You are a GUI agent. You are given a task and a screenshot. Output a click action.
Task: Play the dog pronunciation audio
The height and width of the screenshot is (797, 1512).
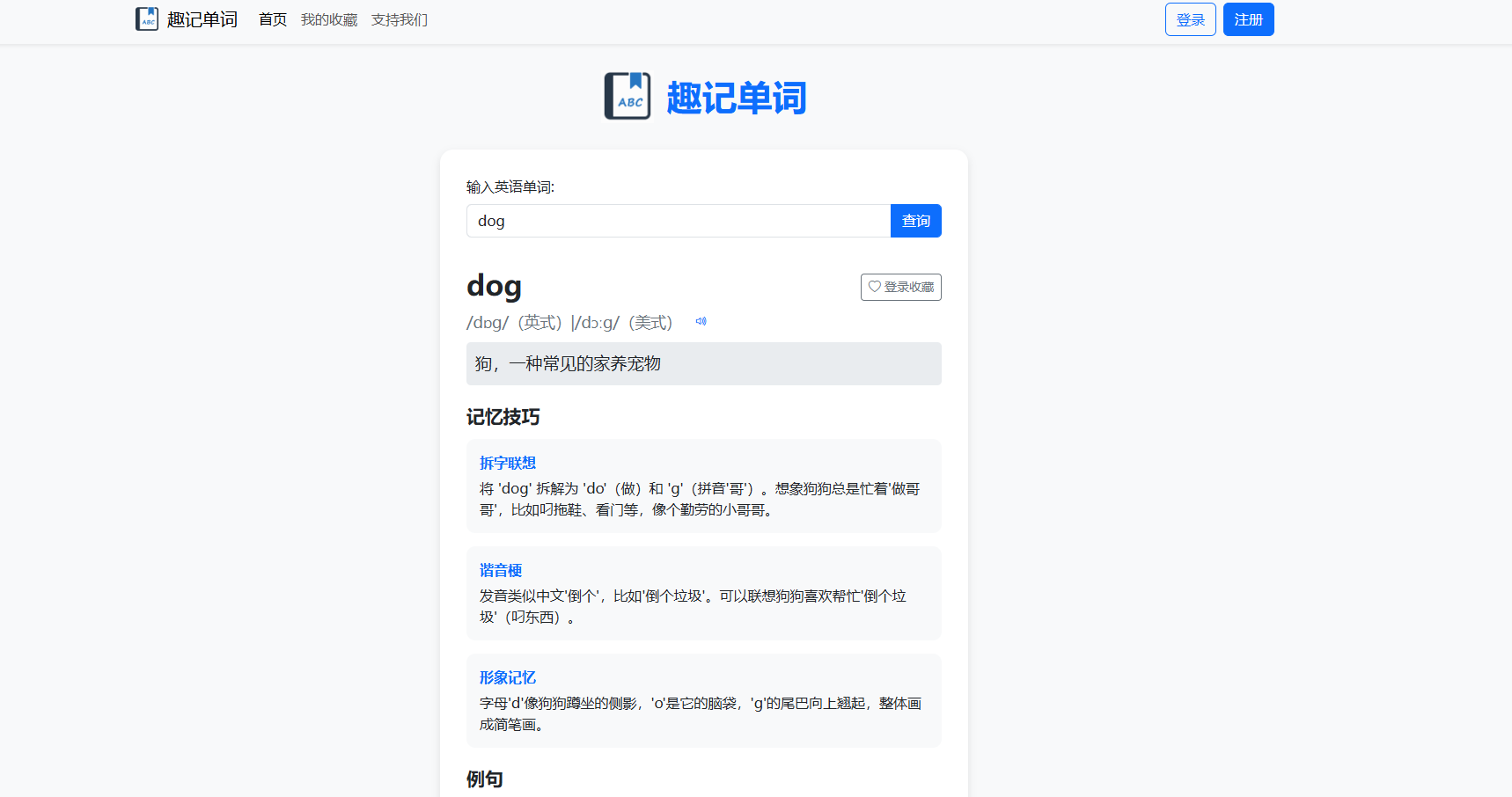[701, 321]
